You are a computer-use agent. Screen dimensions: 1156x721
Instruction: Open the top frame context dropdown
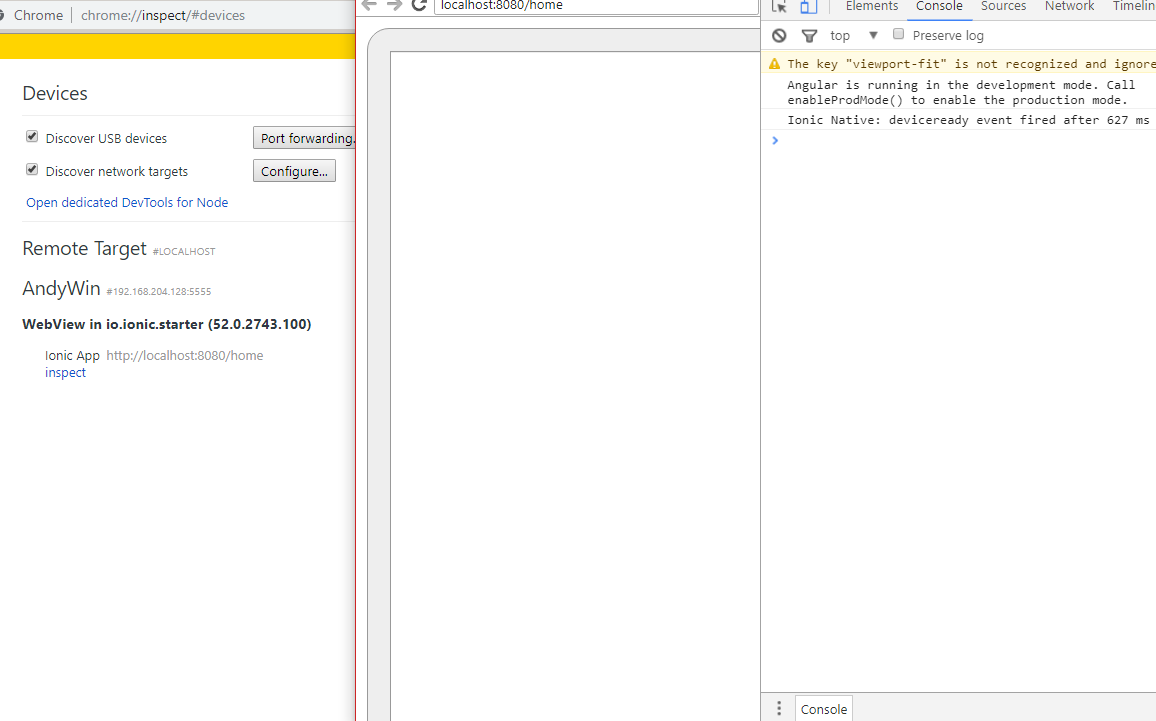pos(840,34)
